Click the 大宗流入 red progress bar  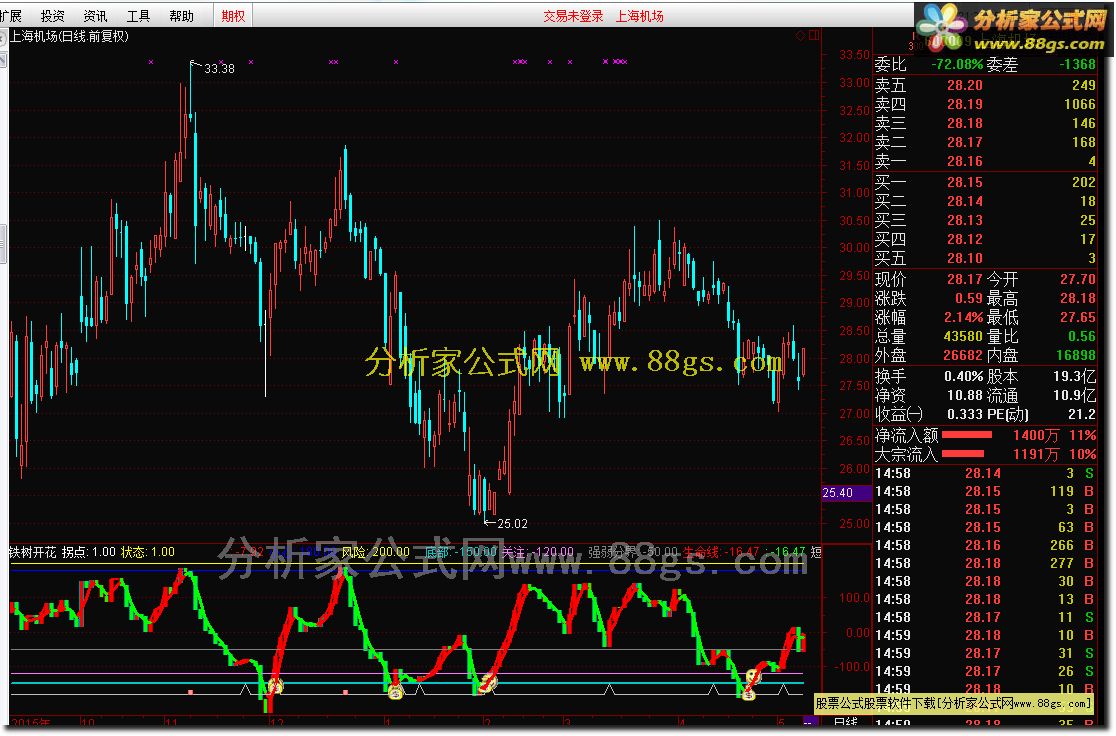[x=963, y=453]
